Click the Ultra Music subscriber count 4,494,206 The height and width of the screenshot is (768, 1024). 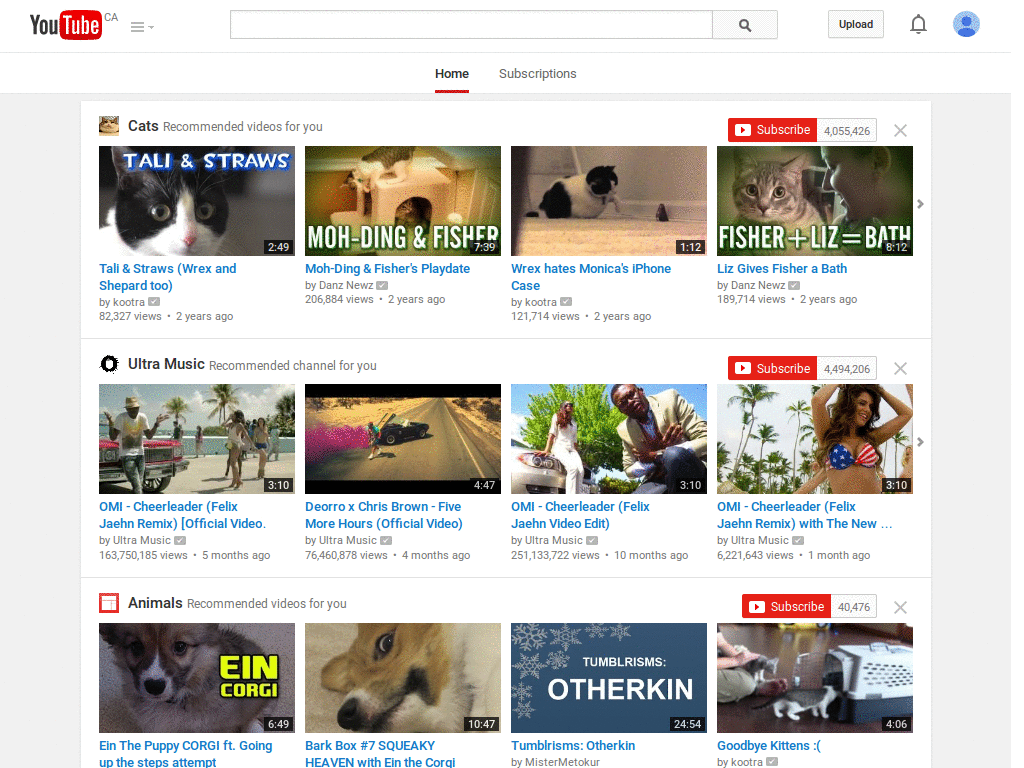pos(846,368)
